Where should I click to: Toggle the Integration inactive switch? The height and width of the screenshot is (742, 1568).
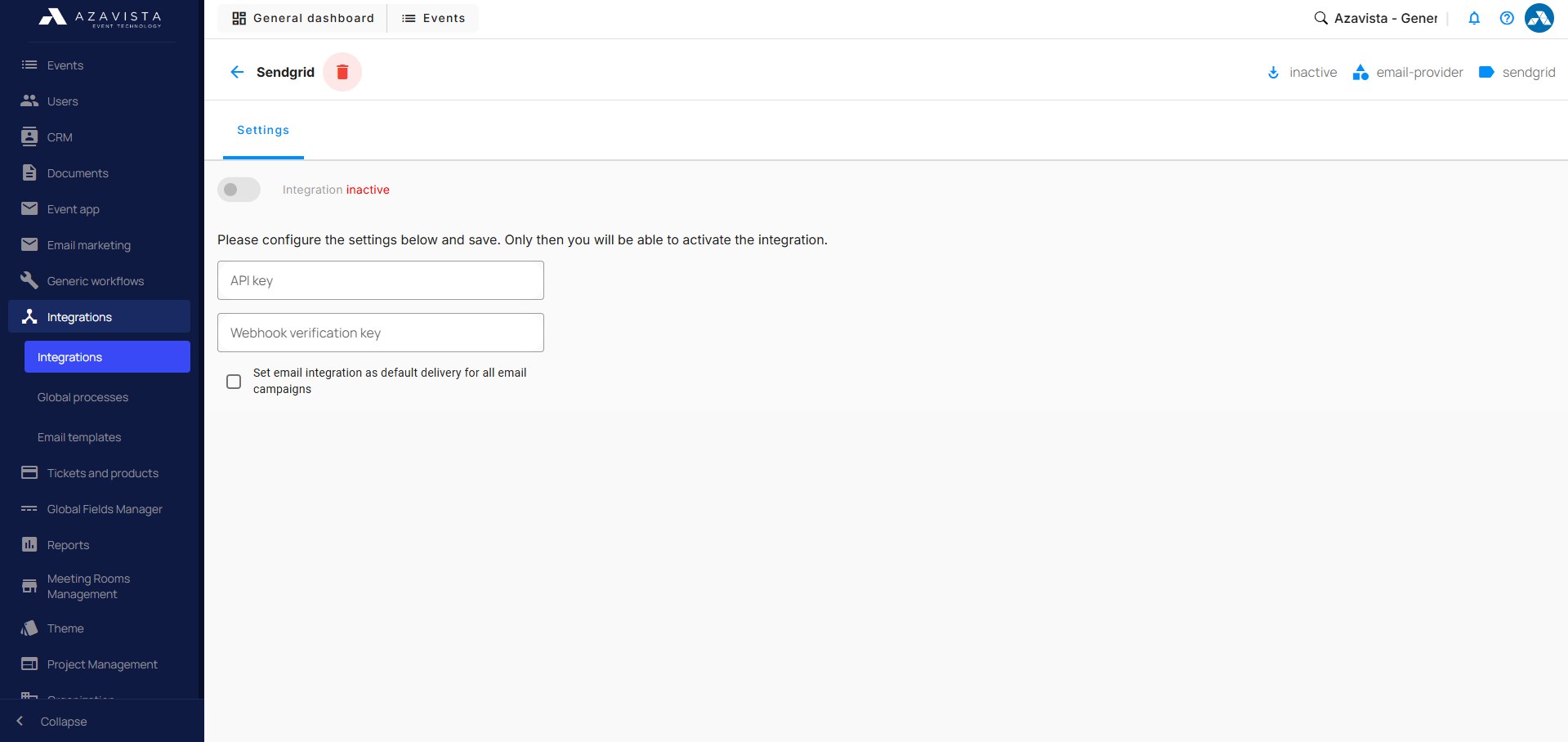[x=239, y=190]
